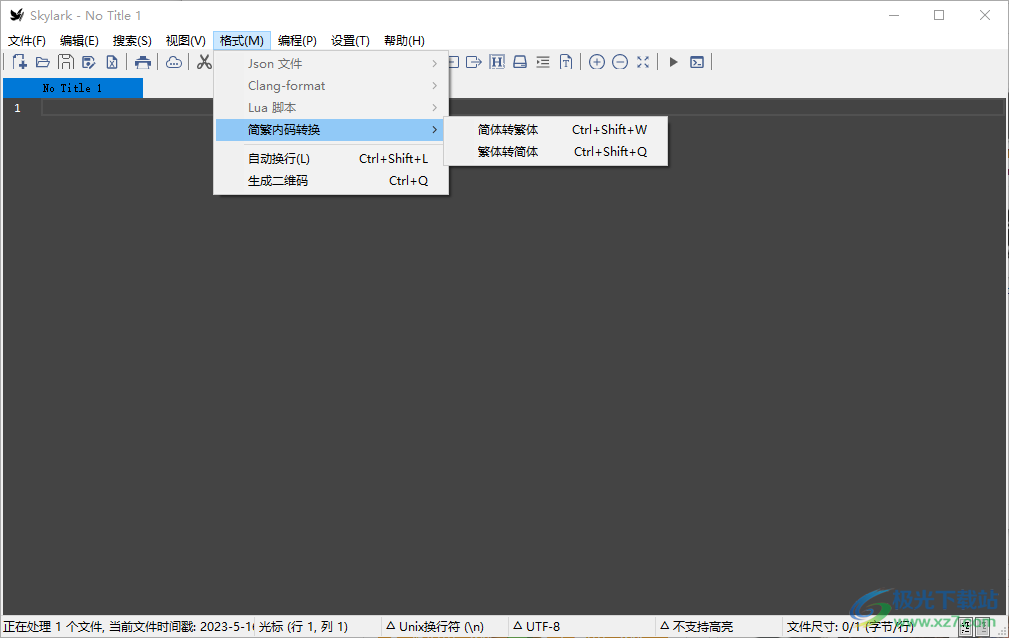Screen dimensions: 1009x638
Task: Click the 文件尺寸 status entry
Action: pos(850,626)
